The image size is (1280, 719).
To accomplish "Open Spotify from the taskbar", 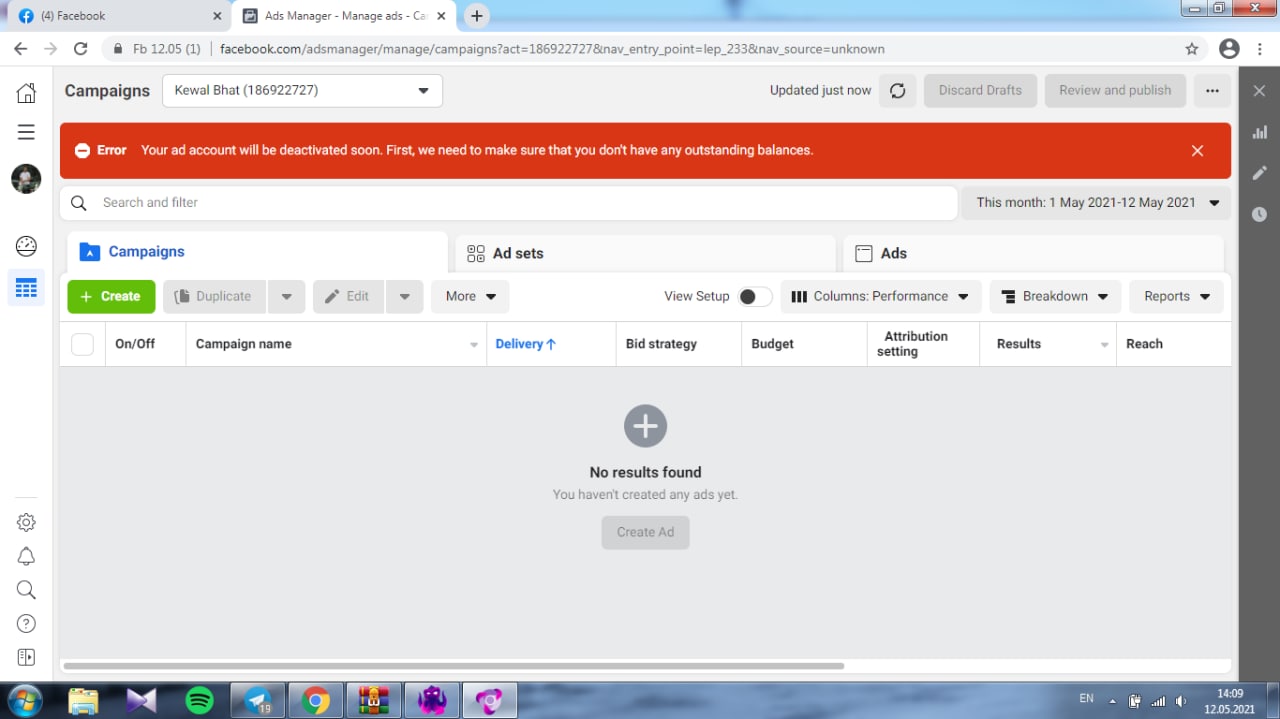I will point(200,700).
